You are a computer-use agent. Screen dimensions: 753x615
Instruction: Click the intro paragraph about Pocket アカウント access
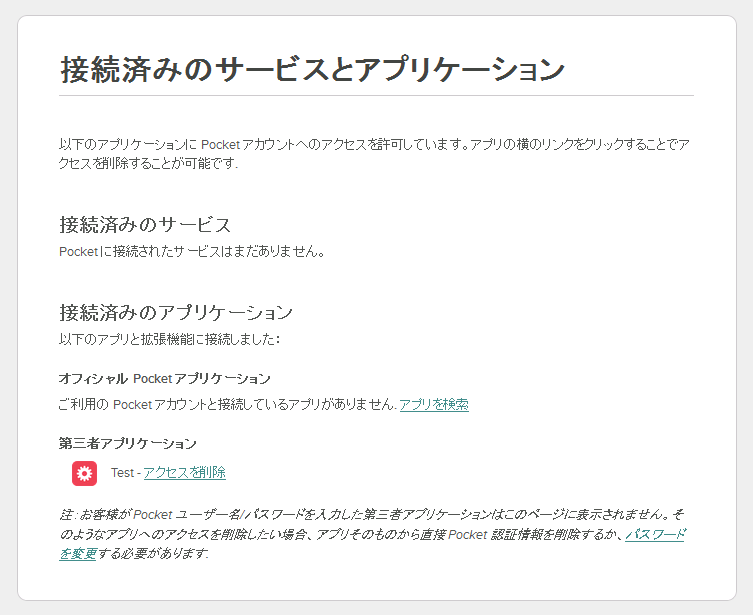pos(375,154)
